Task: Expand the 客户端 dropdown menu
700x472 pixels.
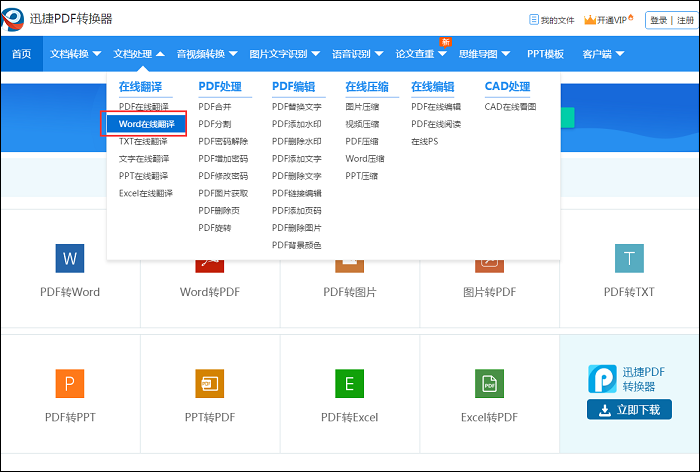Action: [x=603, y=54]
